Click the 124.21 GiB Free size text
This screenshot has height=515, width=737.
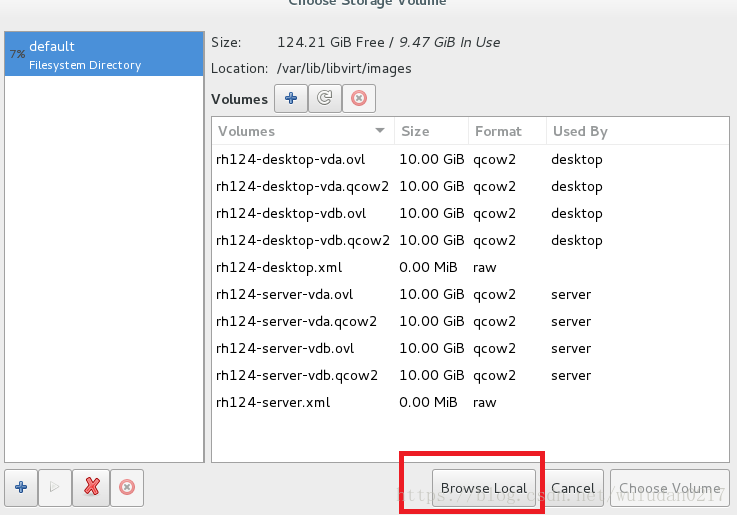click(331, 42)
